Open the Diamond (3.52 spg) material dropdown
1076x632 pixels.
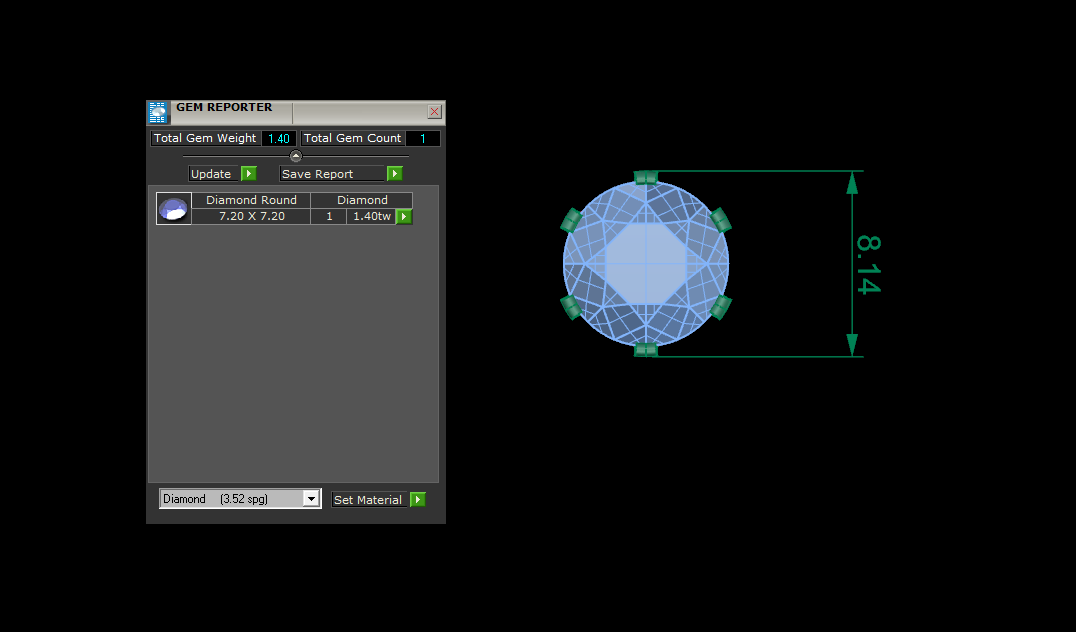click(x=240, y=499)
